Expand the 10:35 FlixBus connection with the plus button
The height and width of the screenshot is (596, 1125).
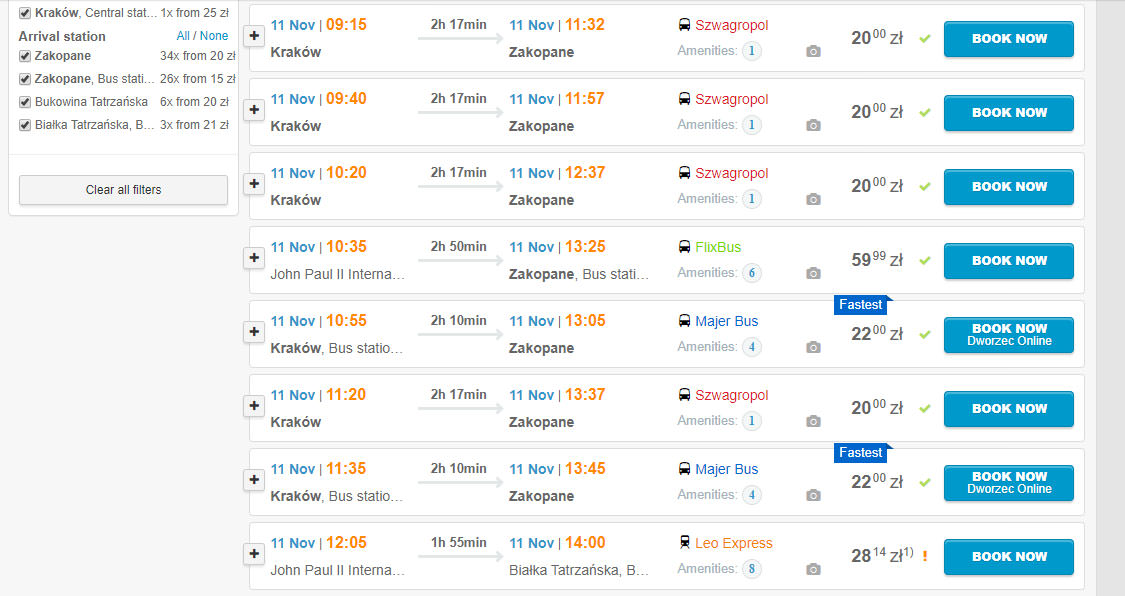pyautogui.click(x=254, y=258)
